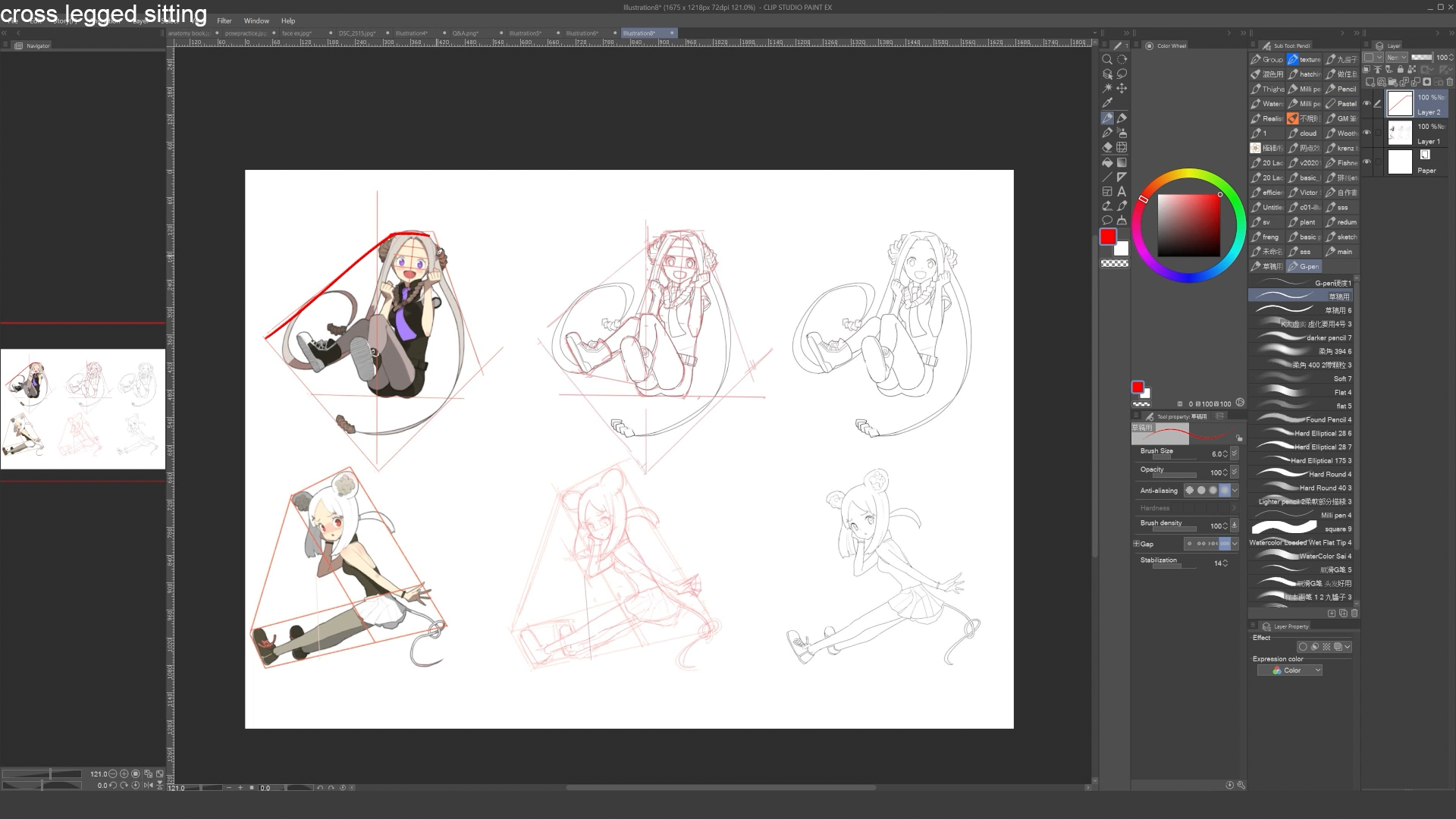The width and height of the screenshot is (1456, 819).
Task: Hide the Paper layer eye icon
Action: click(x=1367, y=162)
